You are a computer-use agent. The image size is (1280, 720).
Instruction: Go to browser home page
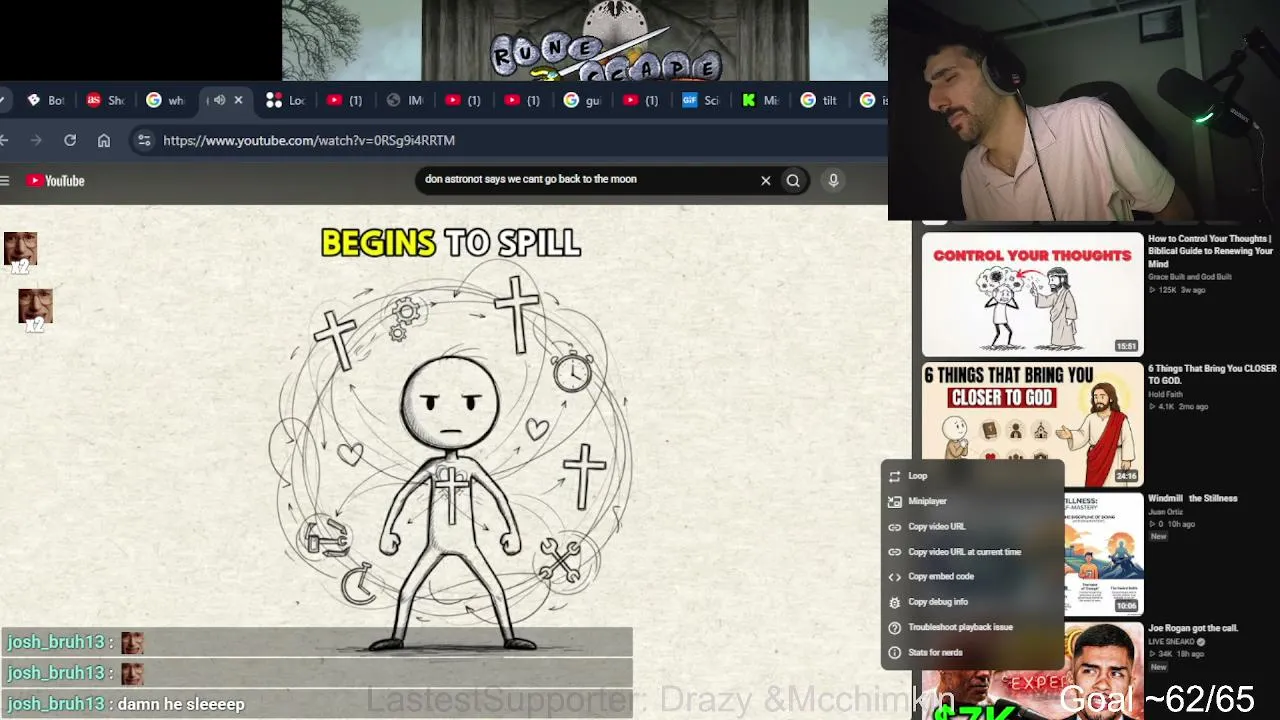(104, 141)
